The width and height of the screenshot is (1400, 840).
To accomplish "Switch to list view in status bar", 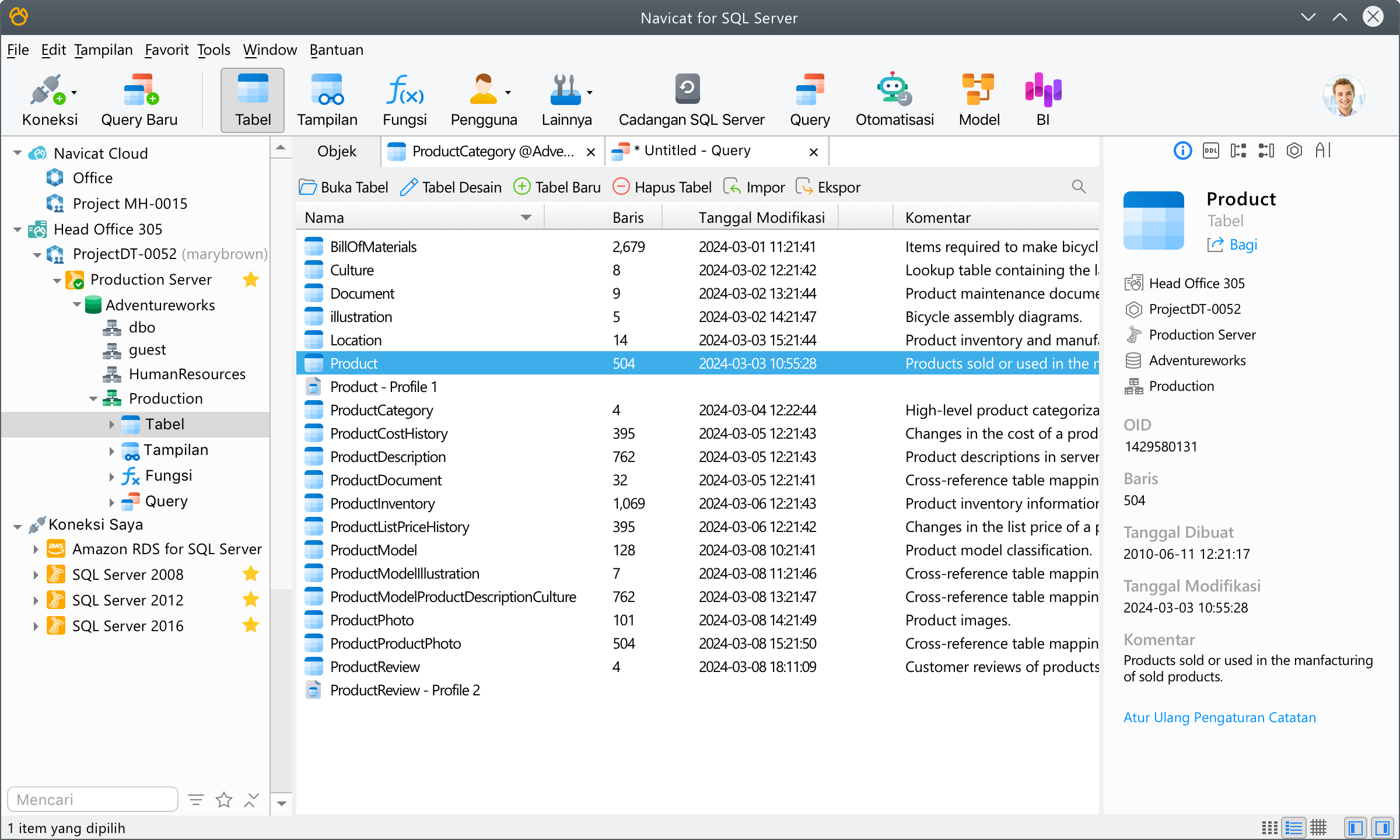I will click(x=1293, y=828).
